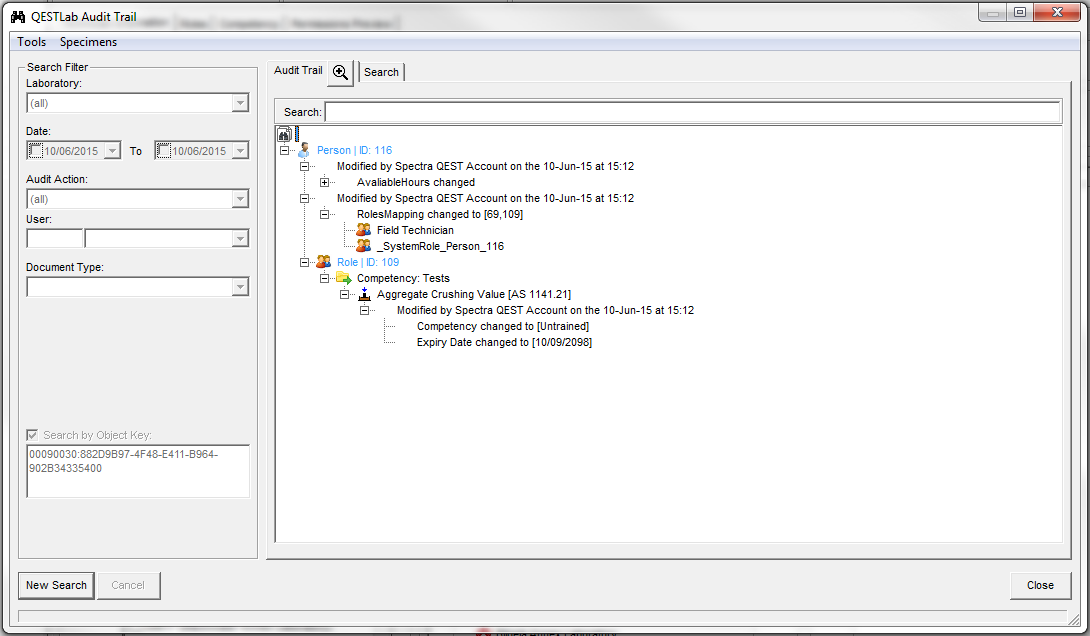Open the Laboratory dropdown
The width and height of the screenshot is (1090, 636).
(239, 103)
